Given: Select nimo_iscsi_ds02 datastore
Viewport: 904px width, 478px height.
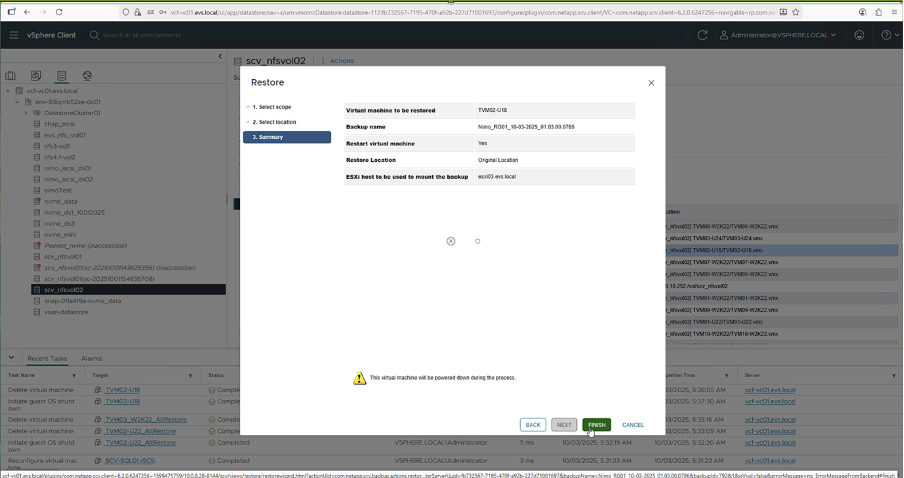Looking at the screenshot, I should point(68,179).
